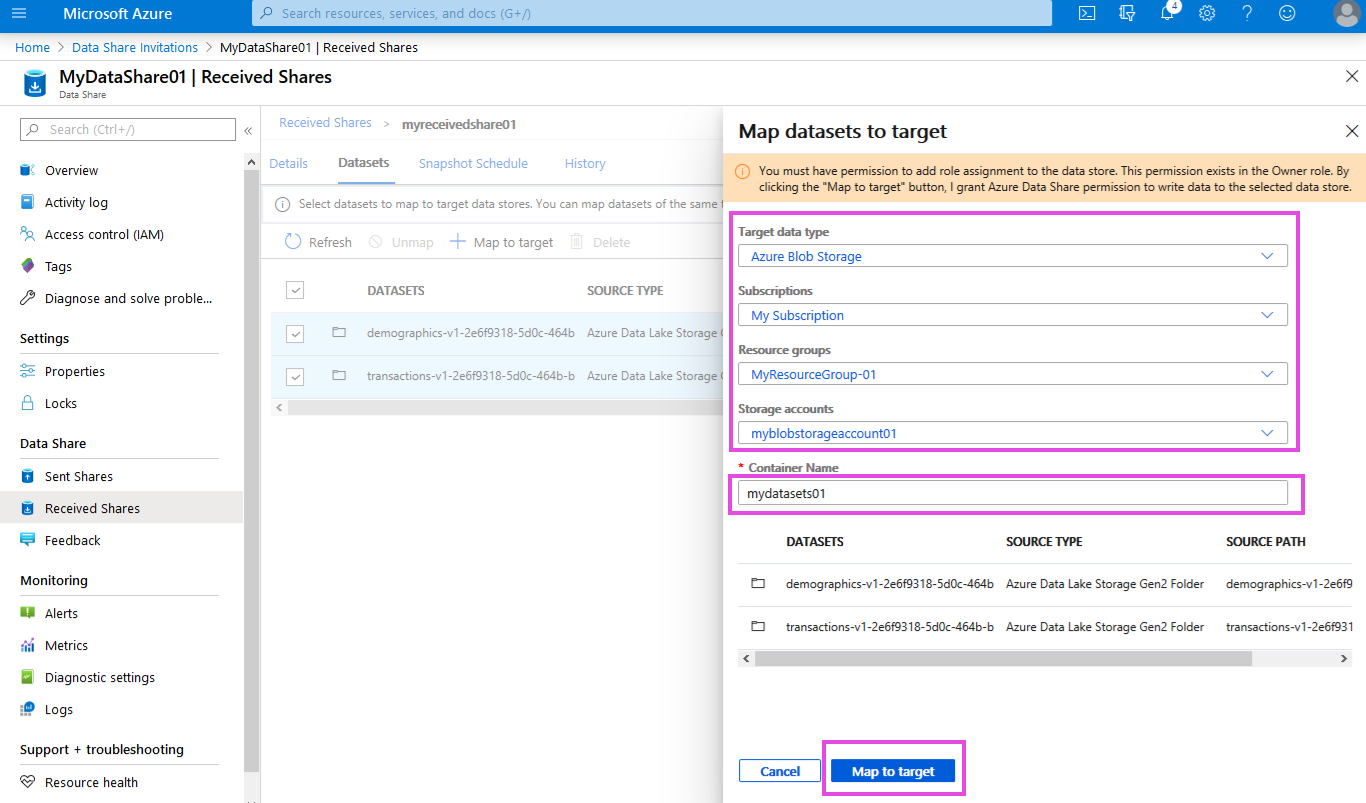Image resolution: width=1366 pixels, height=803 pixels.
Task: Click the Unmap toolbar command
Action: click(401, 242)
